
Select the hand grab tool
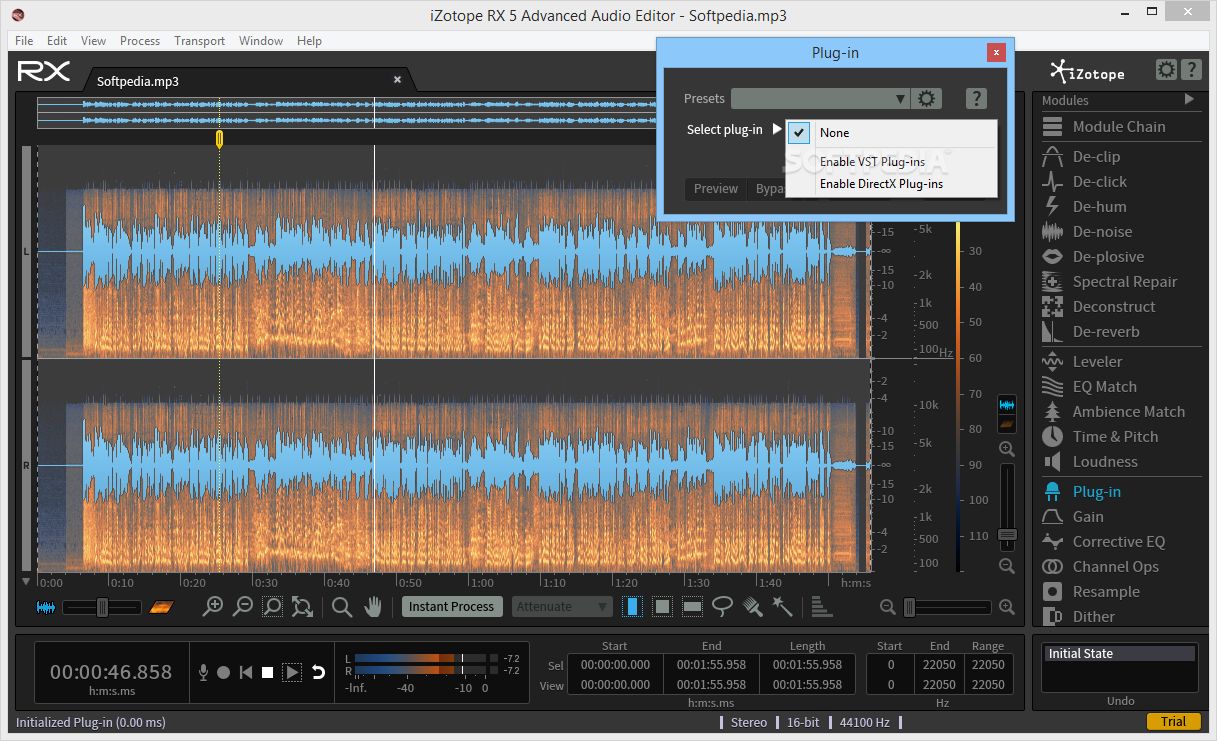[x=373, y=606]
